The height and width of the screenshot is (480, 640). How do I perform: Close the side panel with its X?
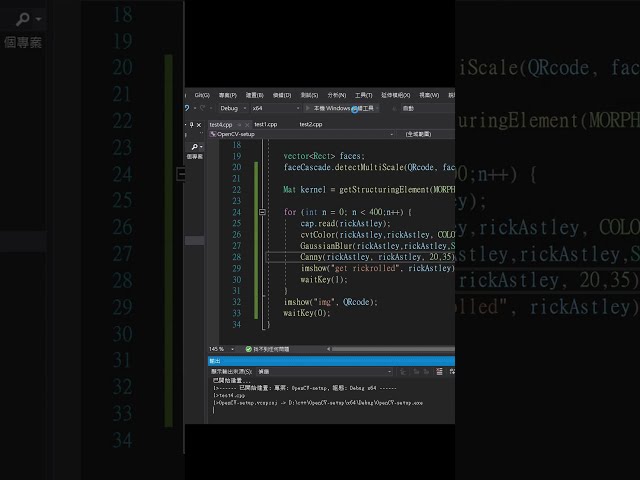pyautogui.click(x=199, y=124)
